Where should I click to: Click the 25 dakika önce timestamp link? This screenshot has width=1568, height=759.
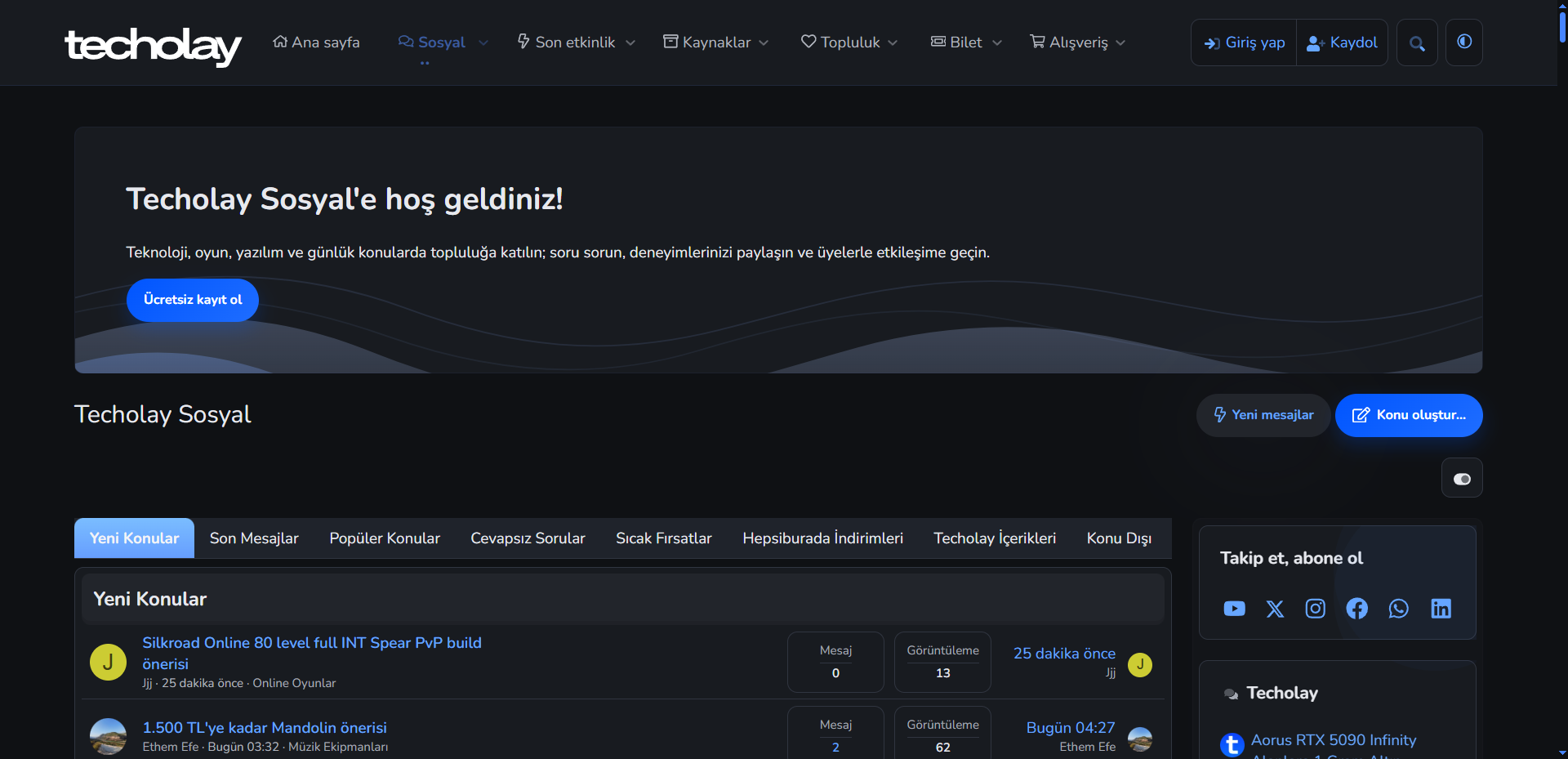pyautogui.click(x=1064, y=653)
